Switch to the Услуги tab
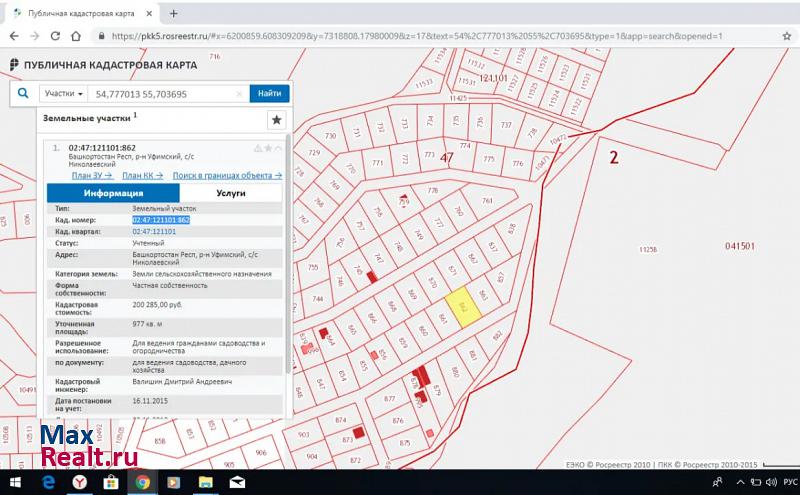Viewport: 800px width, 495px height. pos(231,194)
